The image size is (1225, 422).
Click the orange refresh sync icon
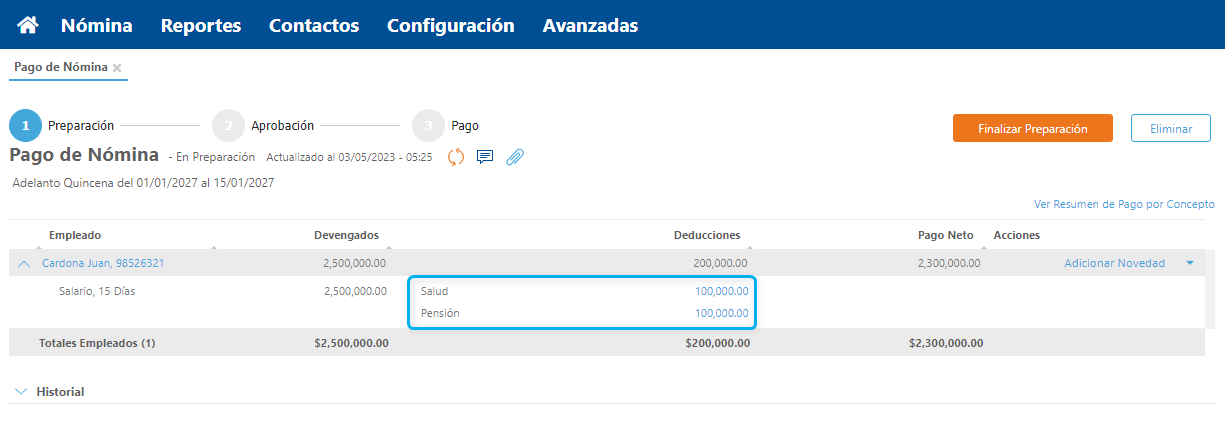tap(456, 156)
